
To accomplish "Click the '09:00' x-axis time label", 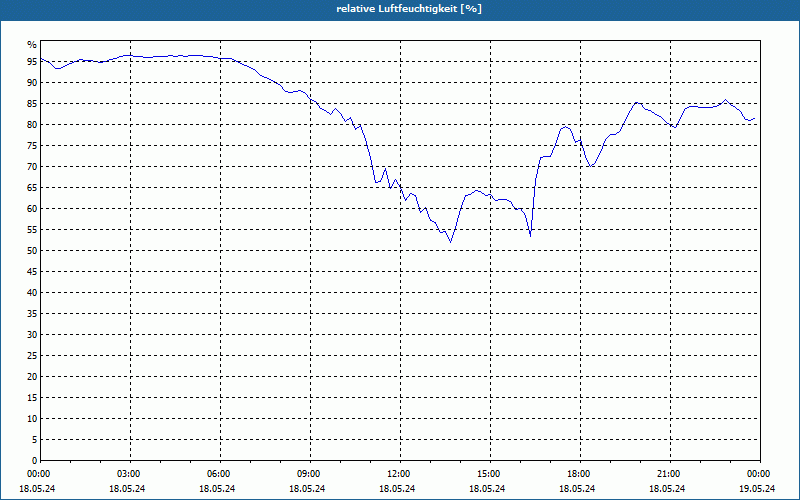I will 310,474.
